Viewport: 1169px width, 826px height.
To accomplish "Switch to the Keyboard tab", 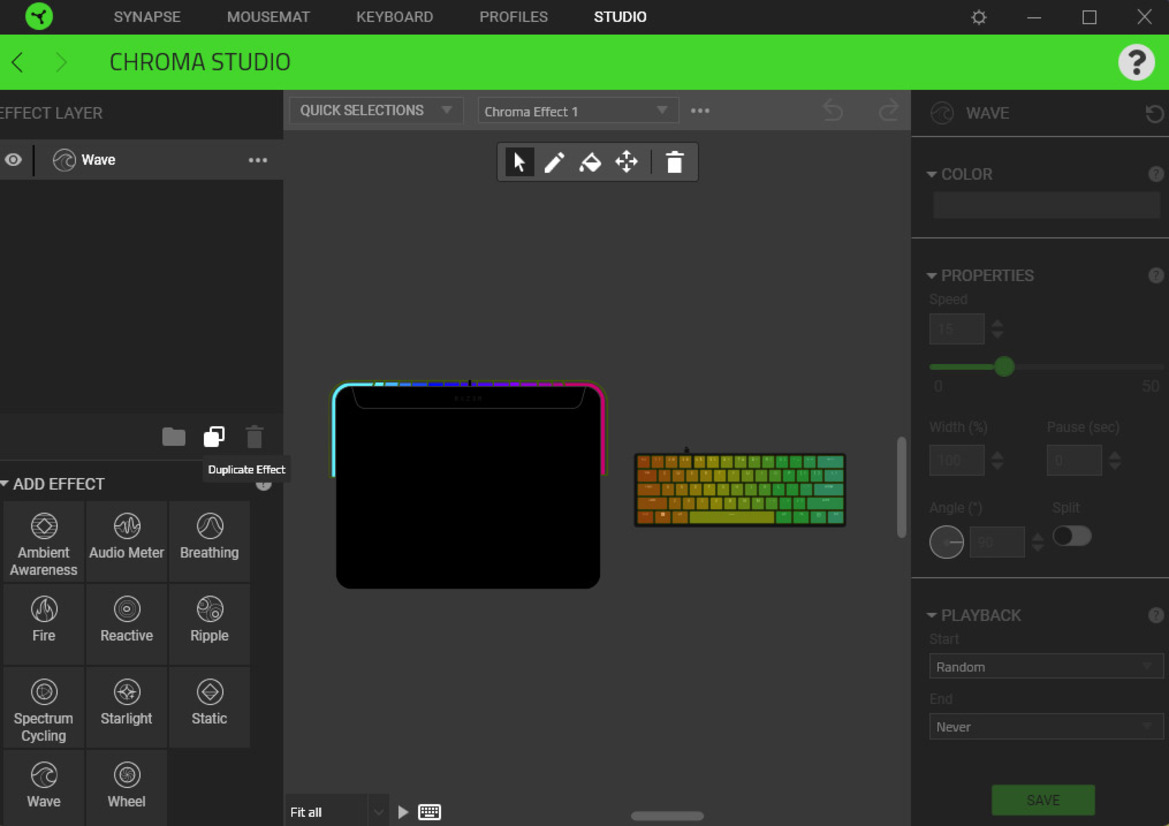I will pos(394,16).
